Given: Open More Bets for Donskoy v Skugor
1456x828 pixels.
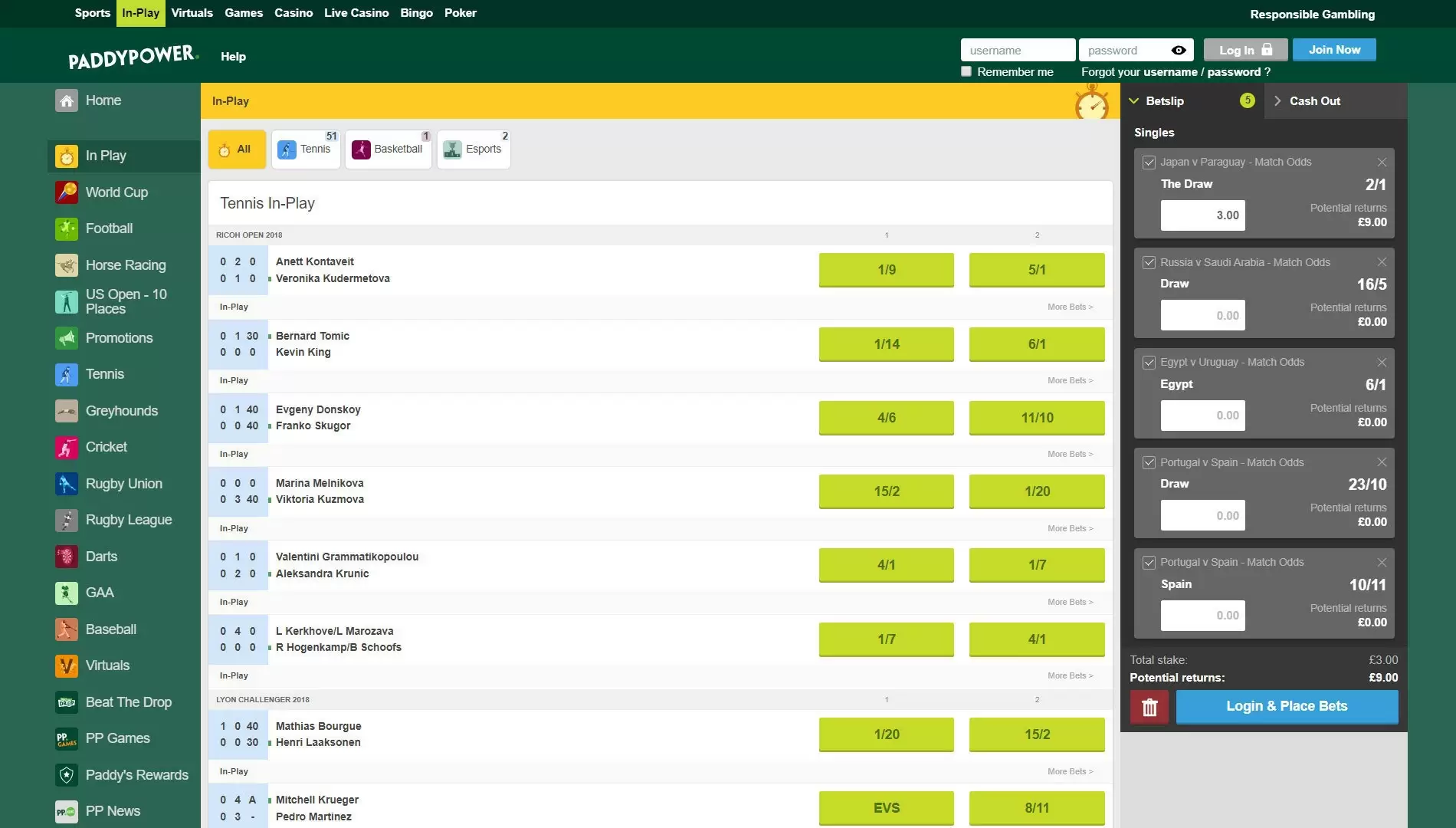Looking at the screenshot, I should (1070, 454).
